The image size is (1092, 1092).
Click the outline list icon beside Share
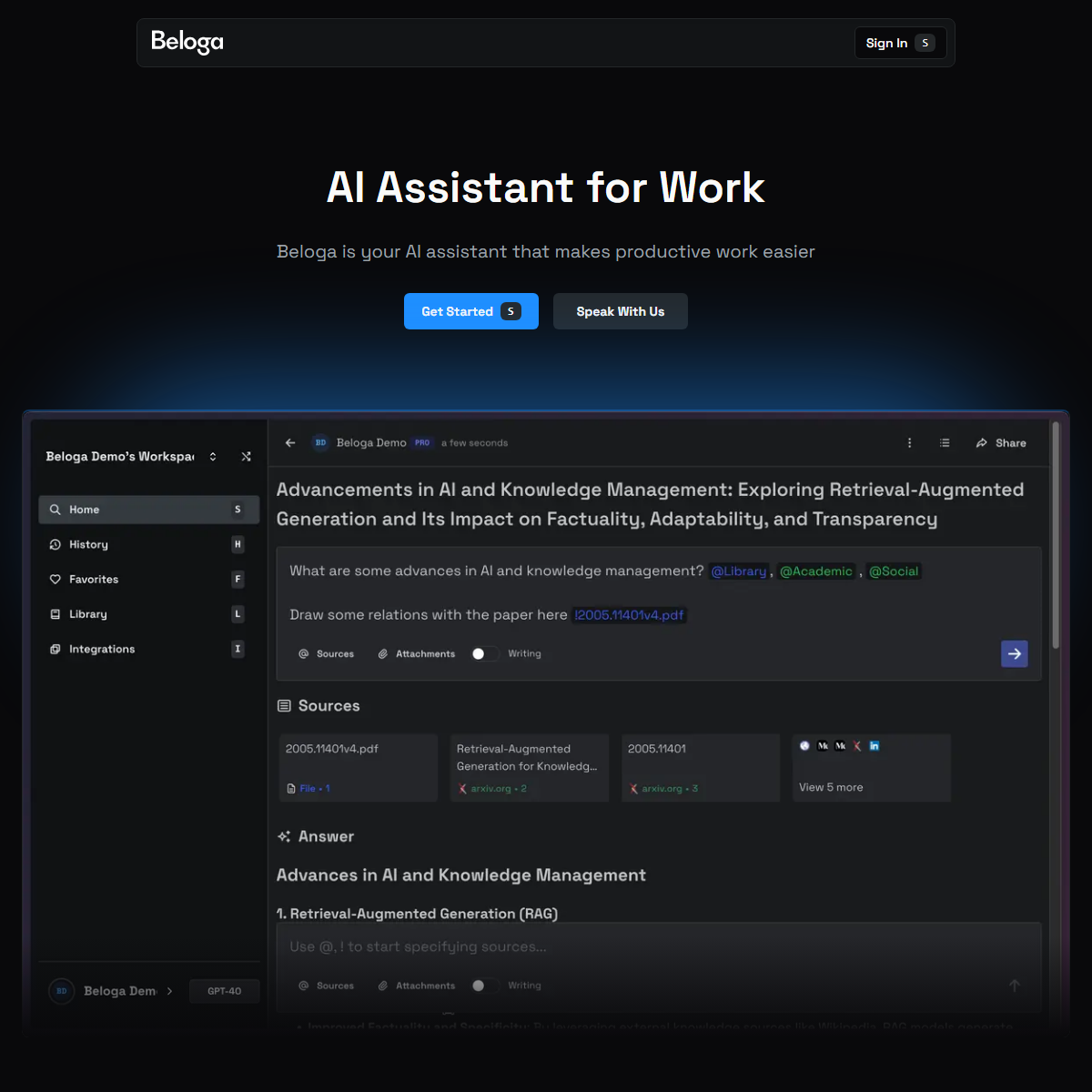tap(945, 443)
